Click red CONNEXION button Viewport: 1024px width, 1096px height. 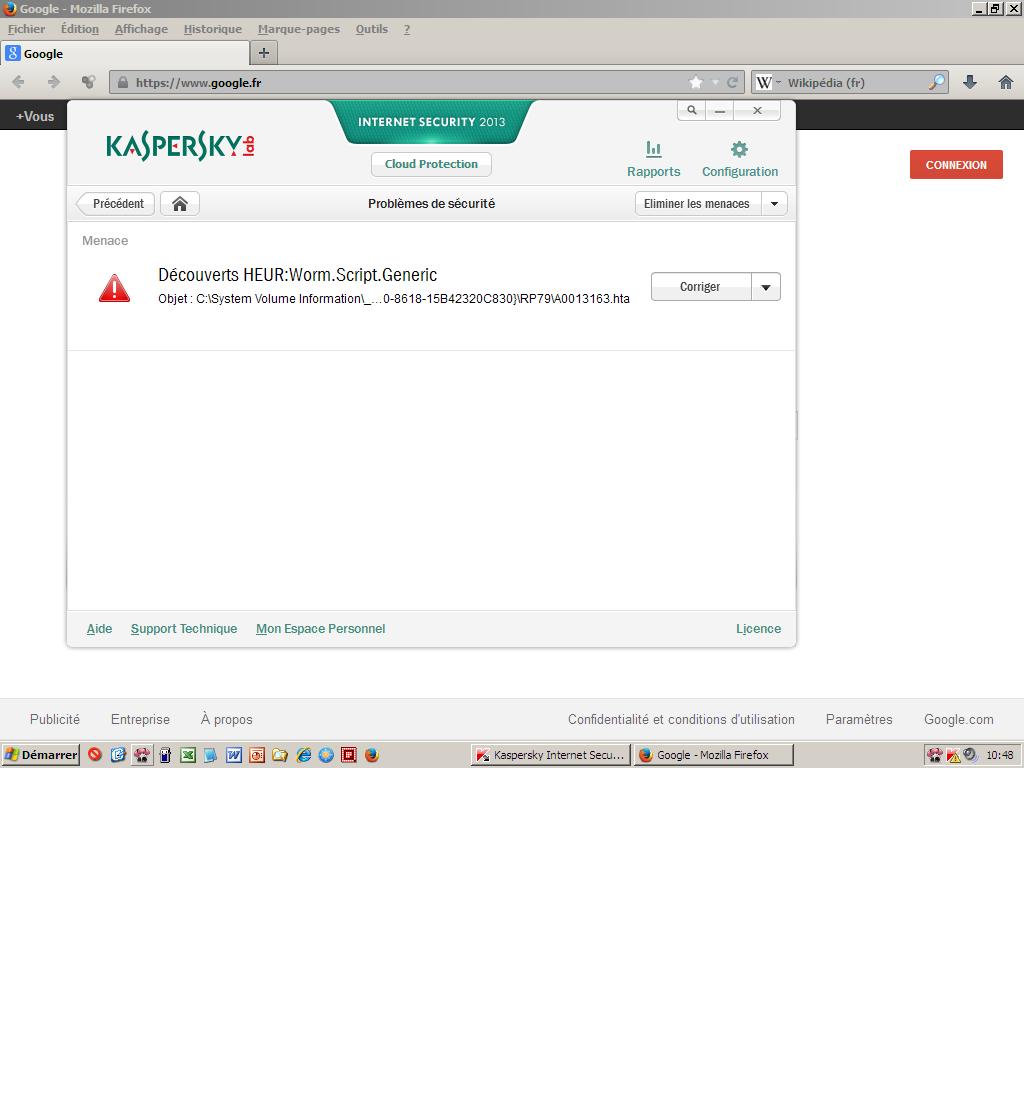[x=956, y=165]
